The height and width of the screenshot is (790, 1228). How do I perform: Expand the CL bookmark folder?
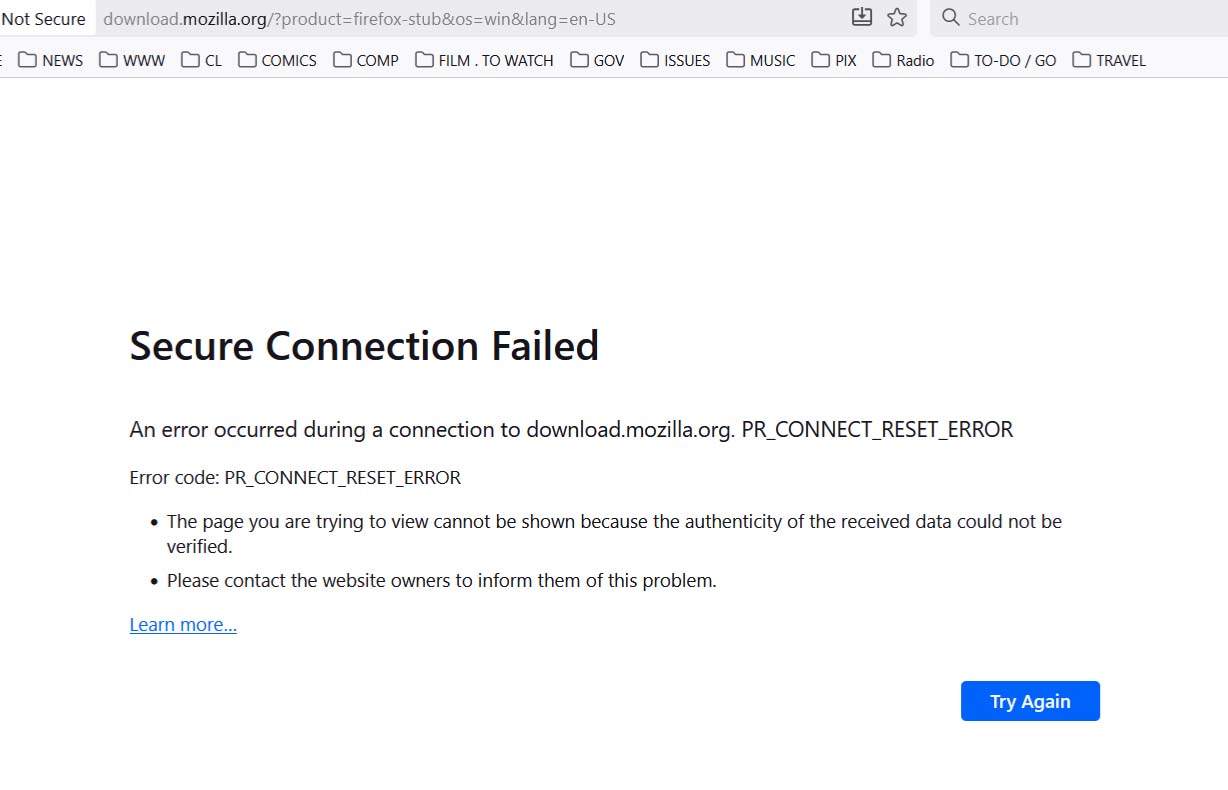point(201,60)
